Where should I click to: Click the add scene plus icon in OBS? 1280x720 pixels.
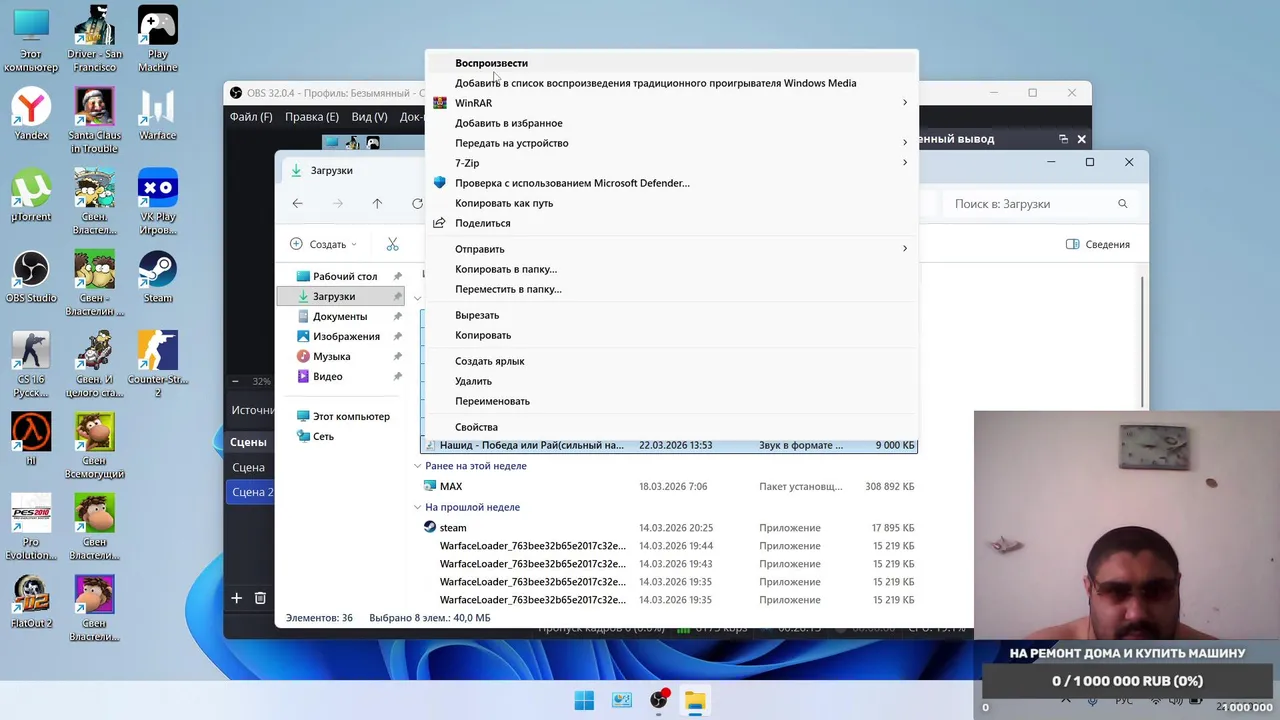click(x=236, y=598)
